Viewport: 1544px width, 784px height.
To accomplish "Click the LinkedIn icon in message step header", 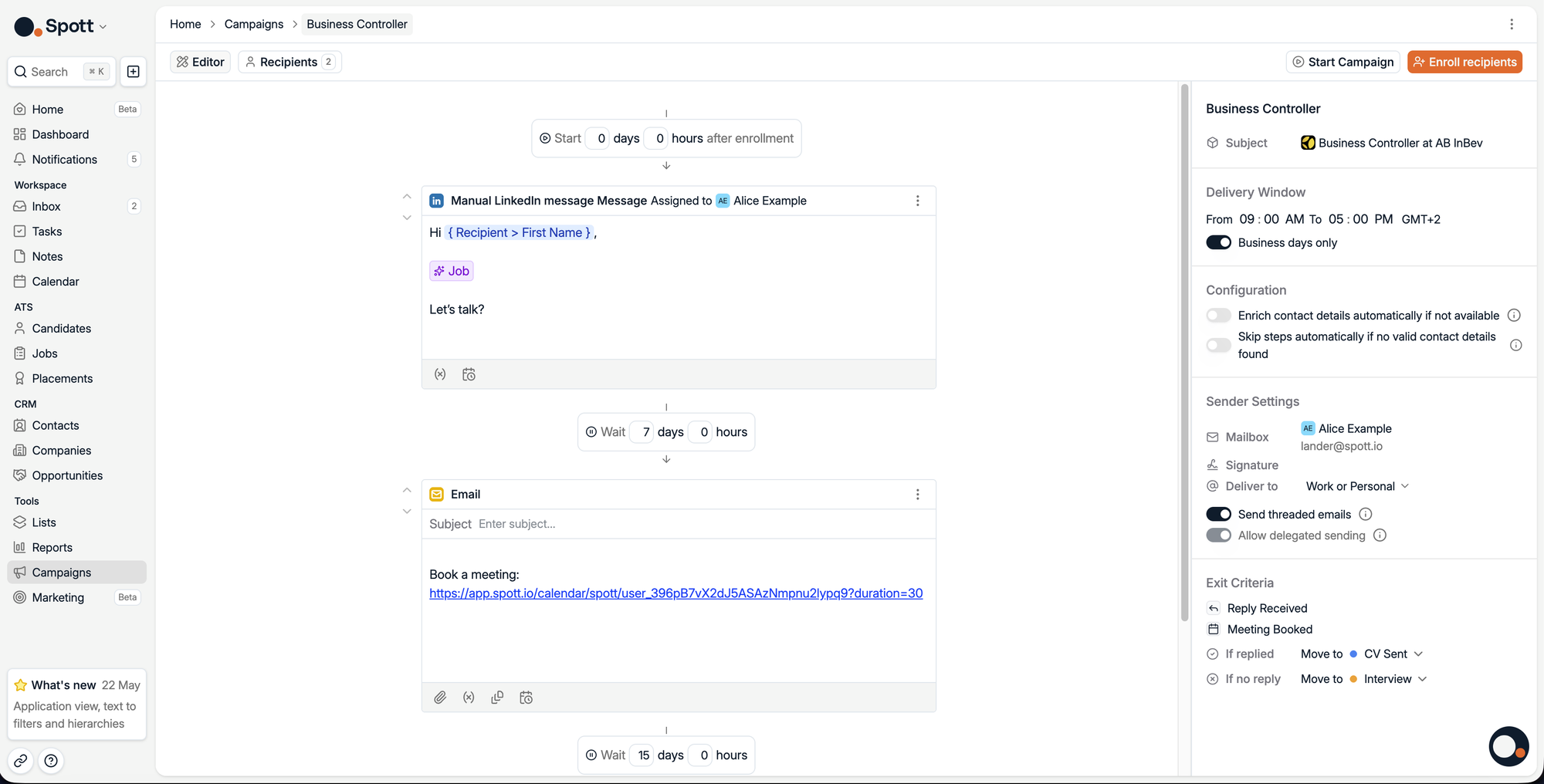I will (x=436, y=201).
